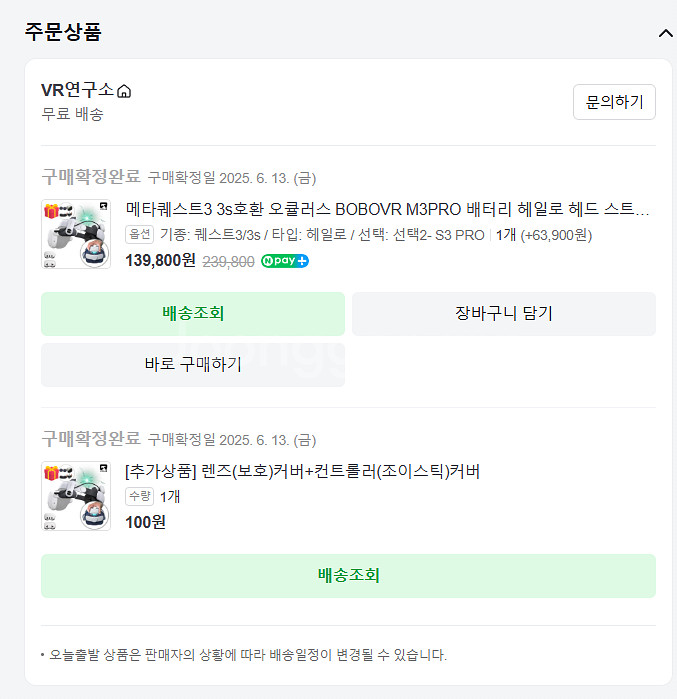677x699 pixels.
Task: Click the Npay plus badge icon
Action: point(285,261)
